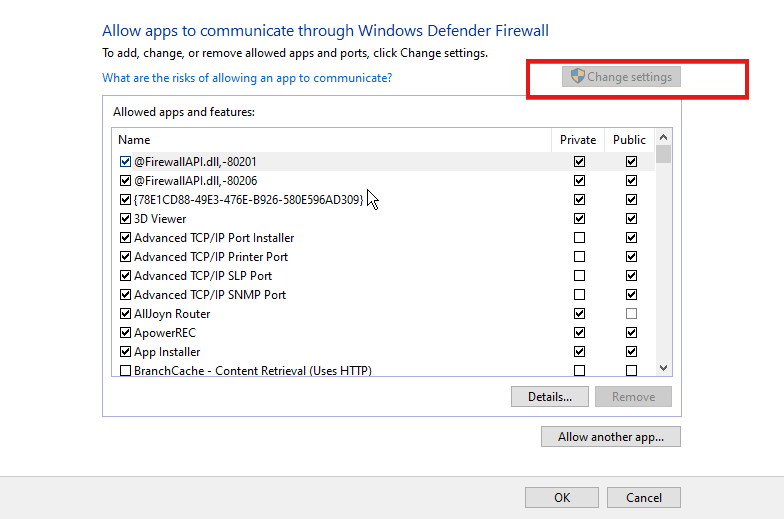Image resolution: width=784 pixels, height=519 pixels.
Task: Toggle the @FirewallAPI.dll,-80206 name checkbox
Action: pos(125,180)
